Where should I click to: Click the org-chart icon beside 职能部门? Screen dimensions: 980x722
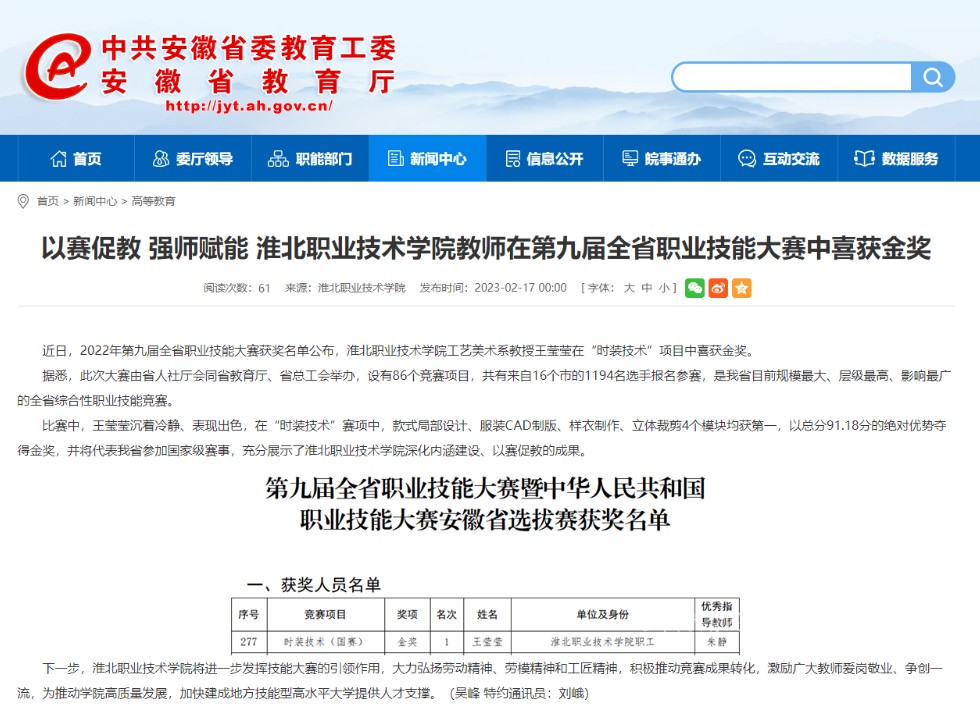point(278,159)
